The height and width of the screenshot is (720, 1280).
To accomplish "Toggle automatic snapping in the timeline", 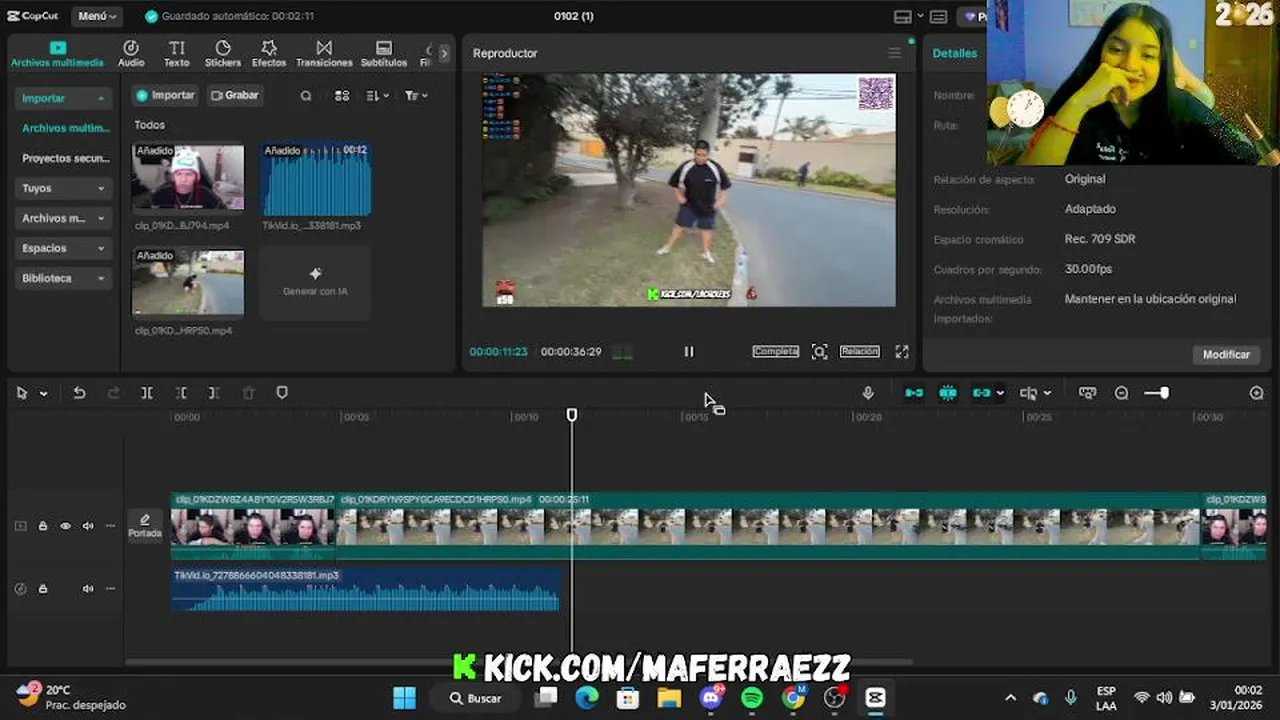I will pos(948,393).
